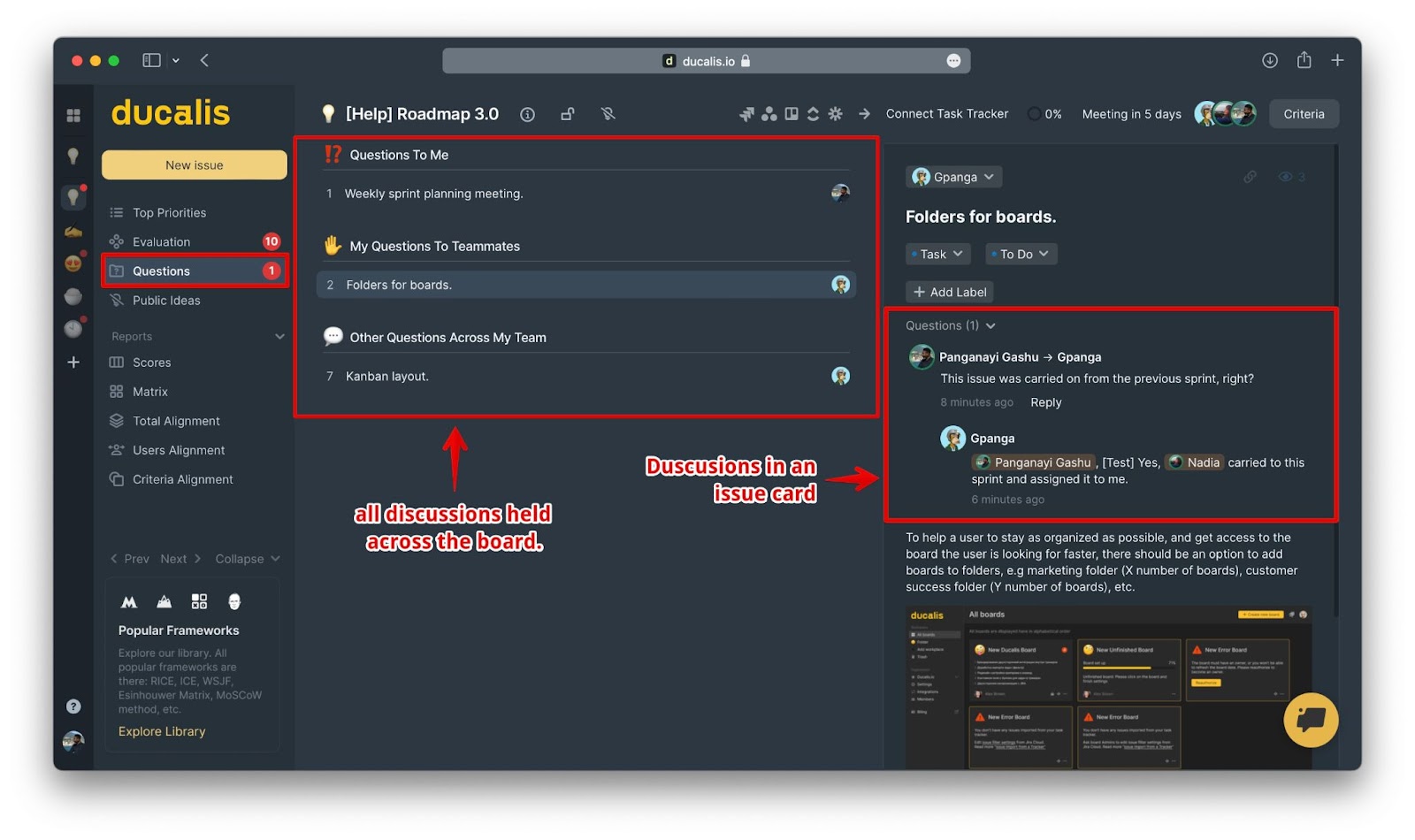1415x840 pixels.
Task: Open the heart-eyes emoji board
Action: [x=73, y=263]
